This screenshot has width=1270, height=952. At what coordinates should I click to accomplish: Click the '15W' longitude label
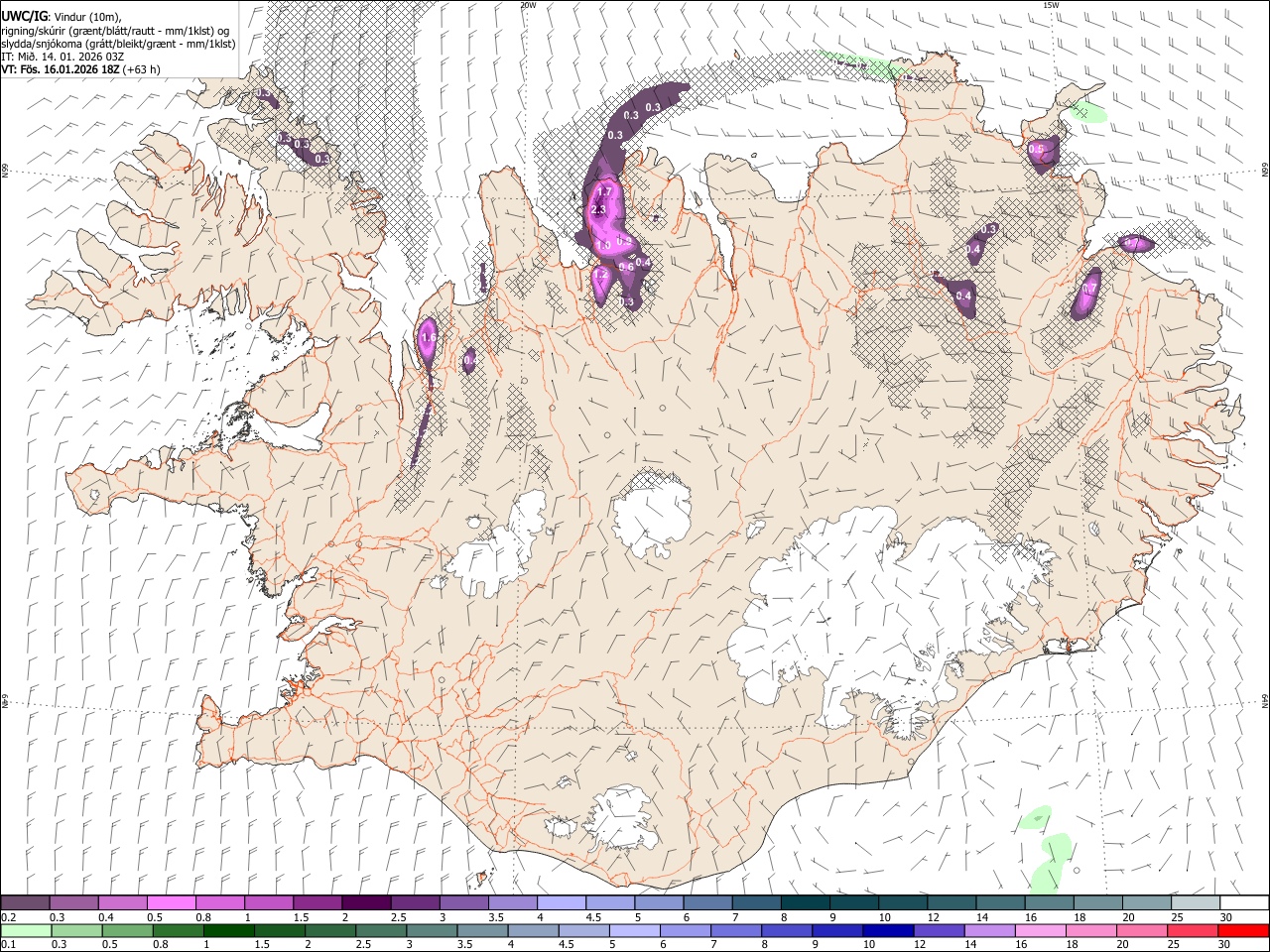[x=1051, y=5]
